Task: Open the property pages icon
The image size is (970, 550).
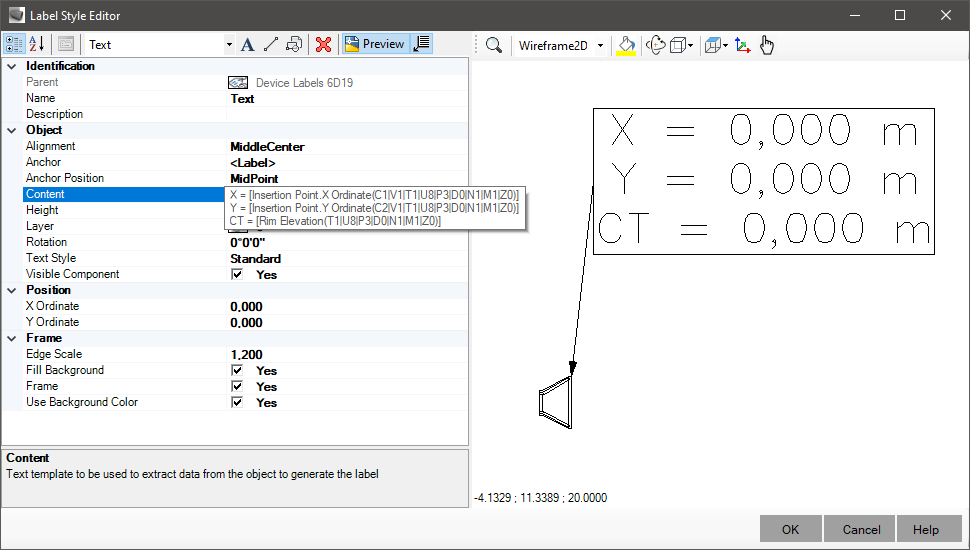Action: (66, 44)
